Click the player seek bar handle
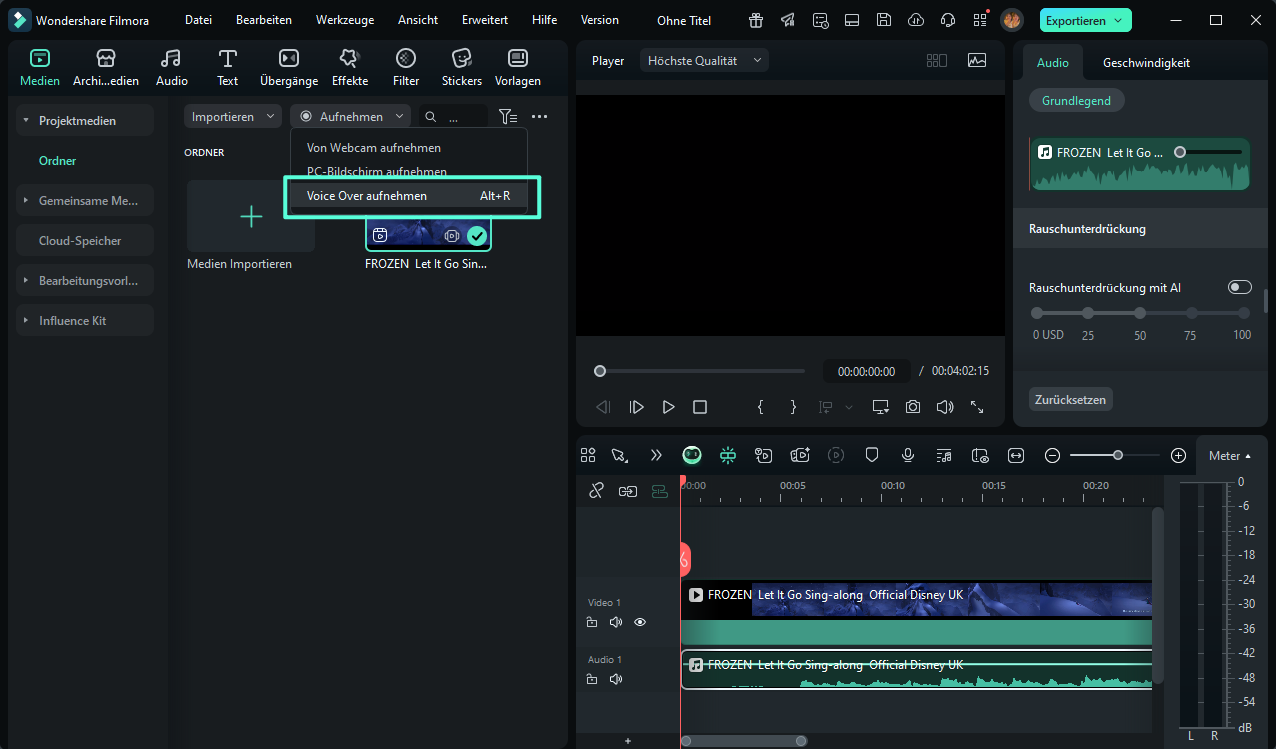1276x749 pixels. [600, 371]
